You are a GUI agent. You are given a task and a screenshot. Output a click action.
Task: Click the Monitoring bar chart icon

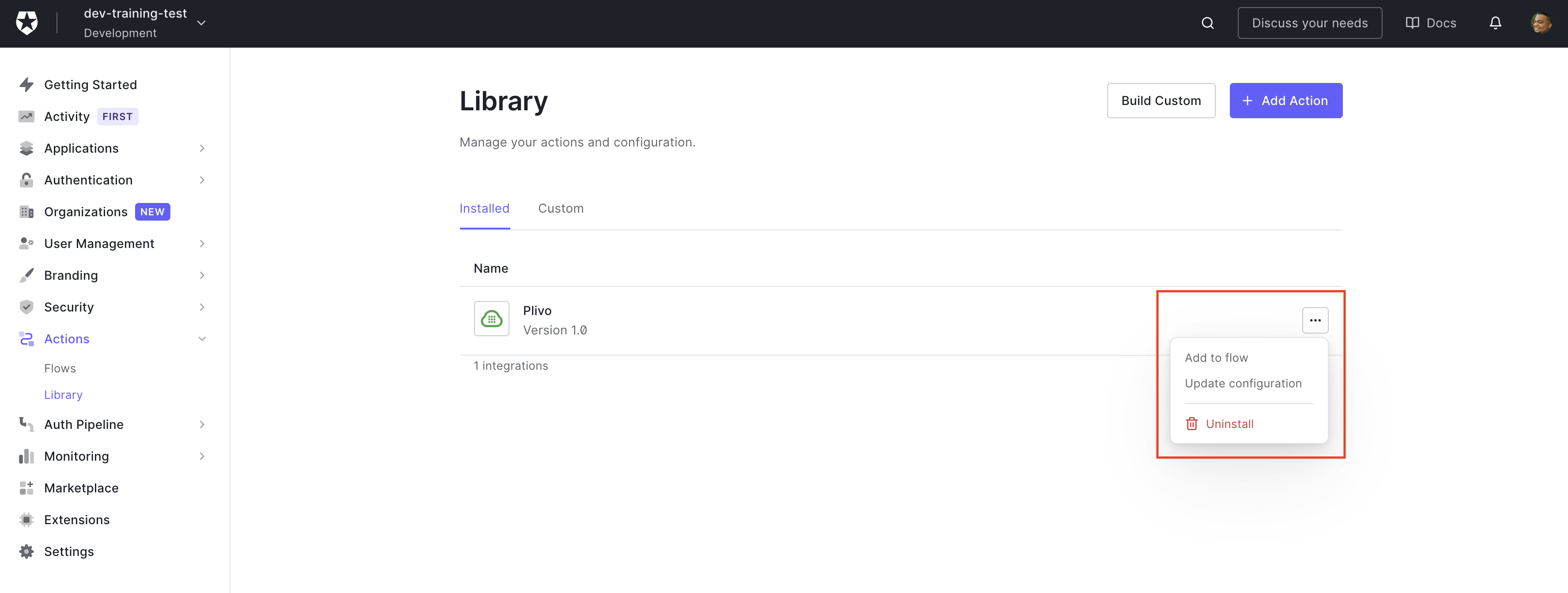click(27, 455)
